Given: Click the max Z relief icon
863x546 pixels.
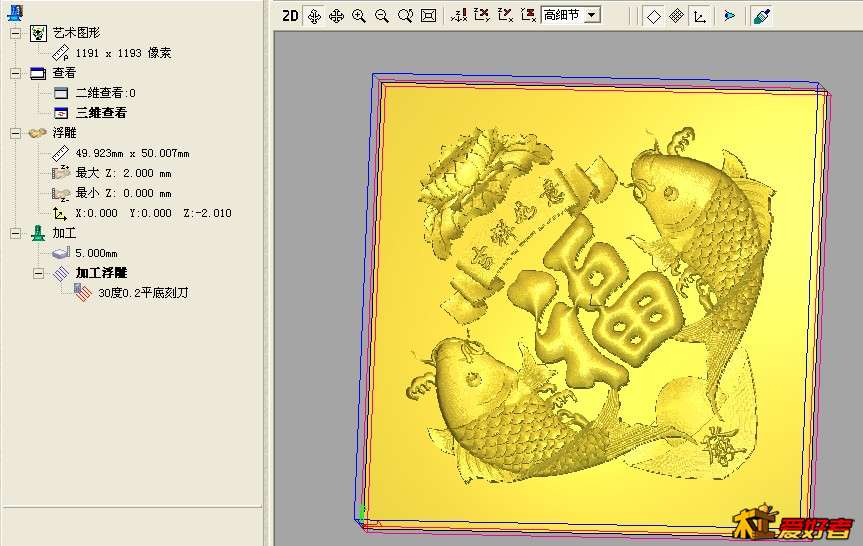Looking at the screenshot, I should point(61,173).
